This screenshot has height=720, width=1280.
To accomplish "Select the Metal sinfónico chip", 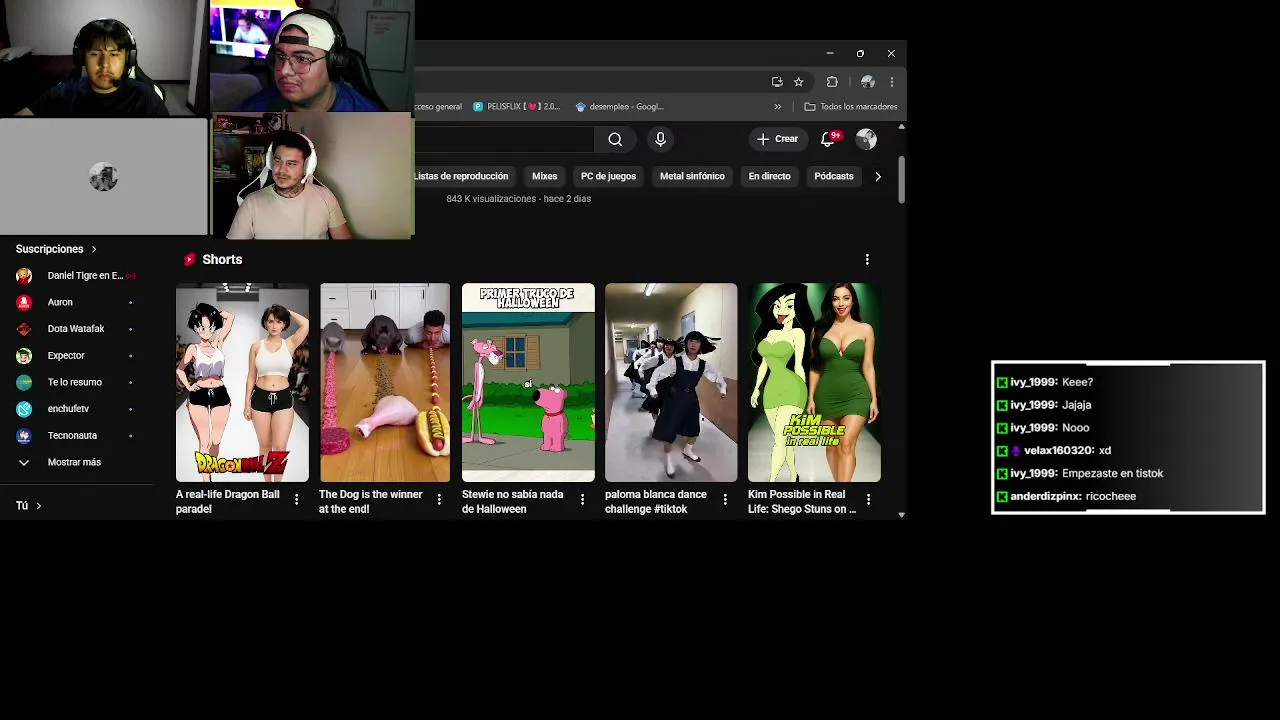I will point(692,176).
